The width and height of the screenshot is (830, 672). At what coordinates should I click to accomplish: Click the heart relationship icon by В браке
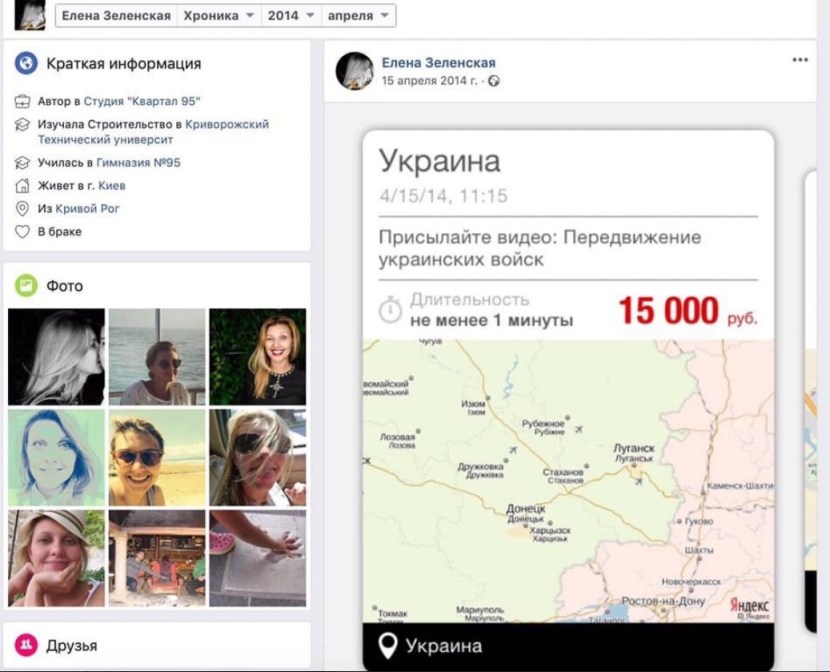pos(22,232)
